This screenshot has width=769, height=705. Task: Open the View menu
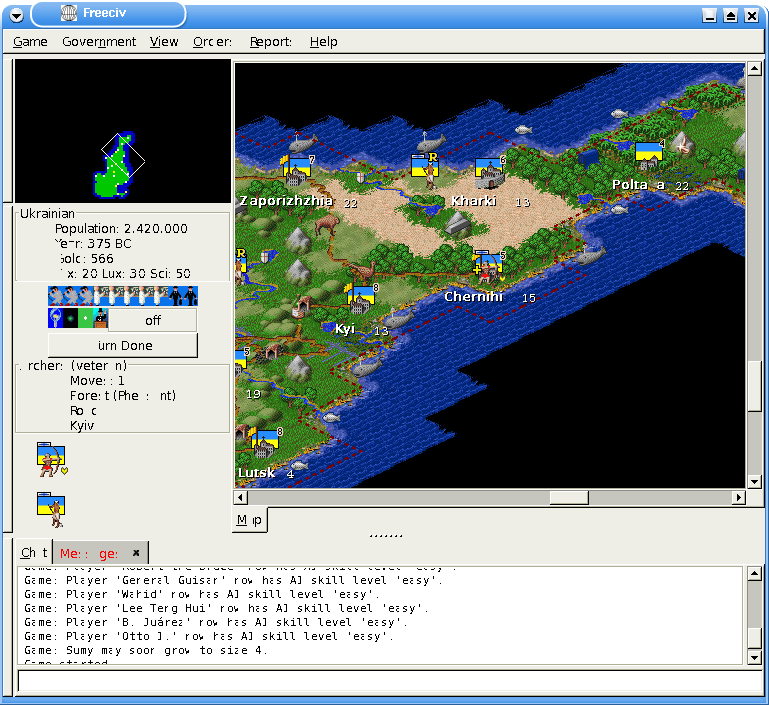[164, 42]
